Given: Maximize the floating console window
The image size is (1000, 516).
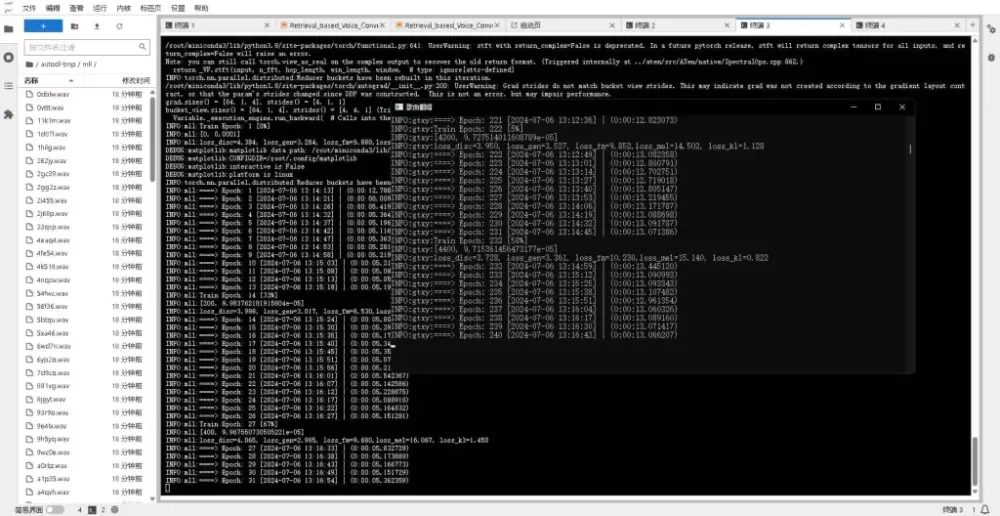Looking at the screenshot, I should coord(878,107).
